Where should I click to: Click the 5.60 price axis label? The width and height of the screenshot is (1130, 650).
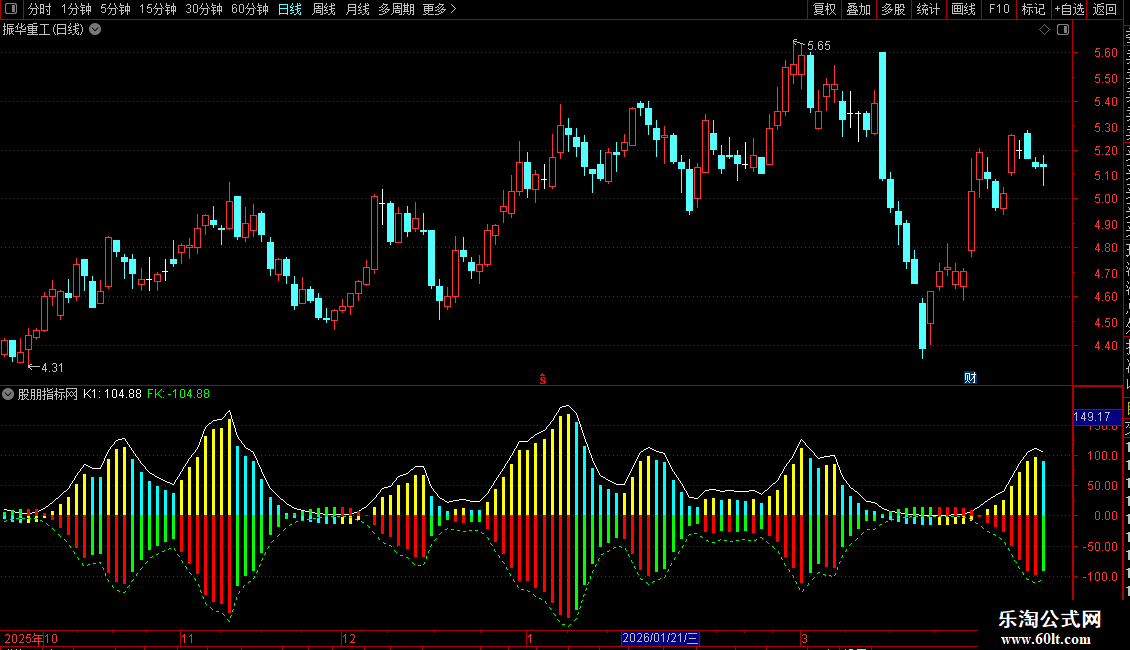pyautogui.click(x=1105, y=53)
